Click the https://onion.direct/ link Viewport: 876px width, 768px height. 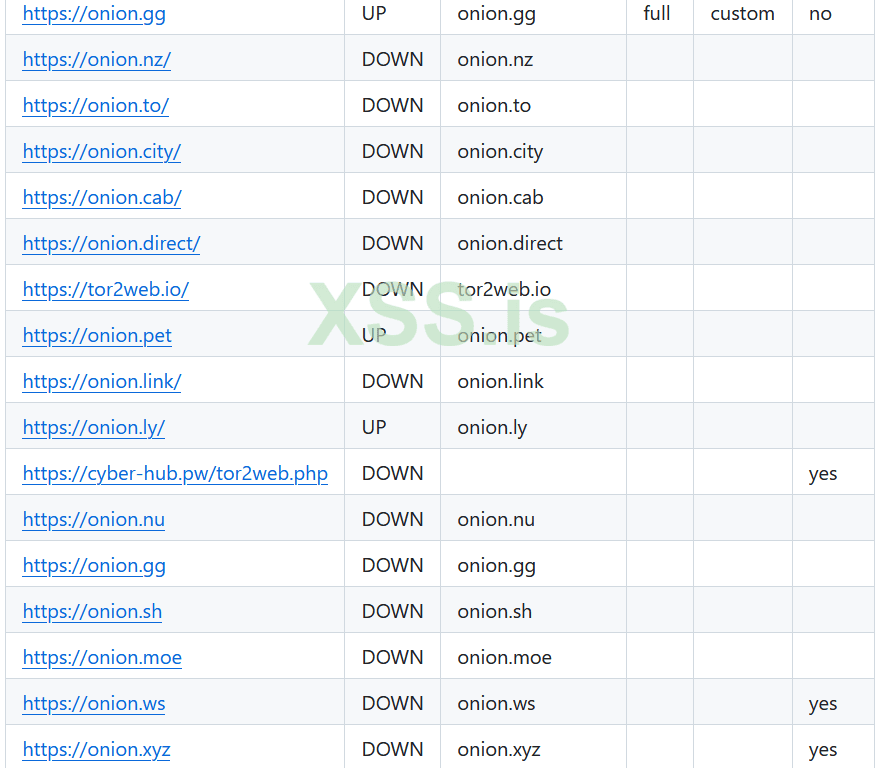111,244
